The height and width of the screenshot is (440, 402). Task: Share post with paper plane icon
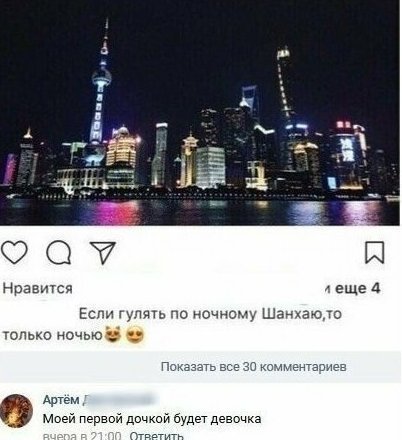tap(103, 253)
